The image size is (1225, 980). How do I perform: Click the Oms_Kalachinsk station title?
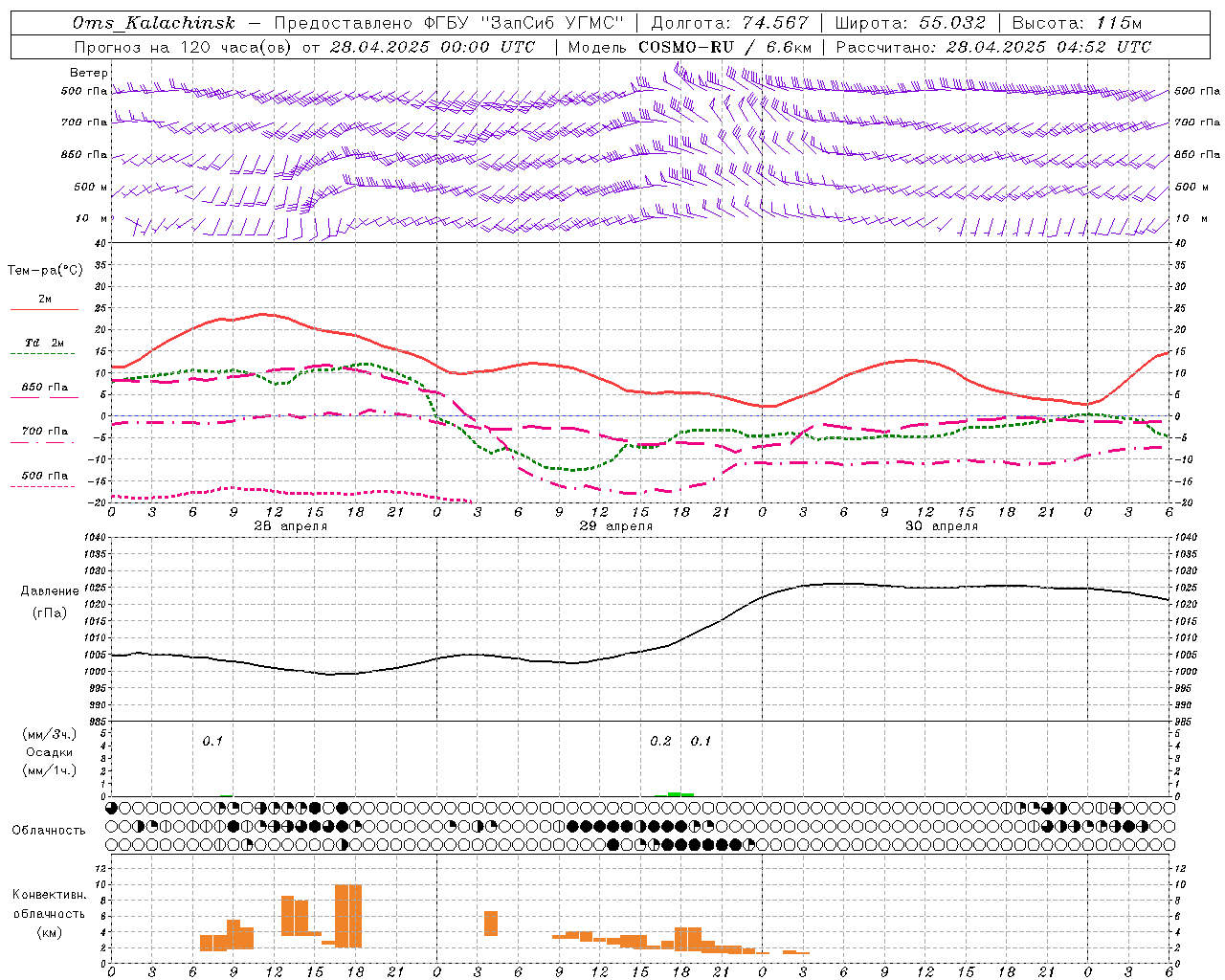[152, 23]
